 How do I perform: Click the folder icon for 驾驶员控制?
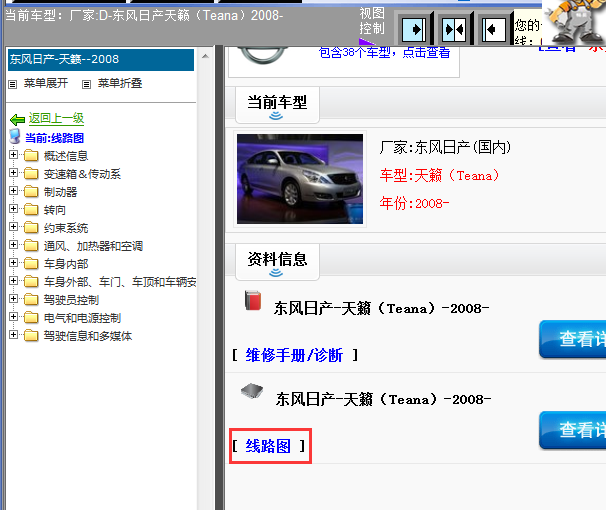click(x=31, y=300)
